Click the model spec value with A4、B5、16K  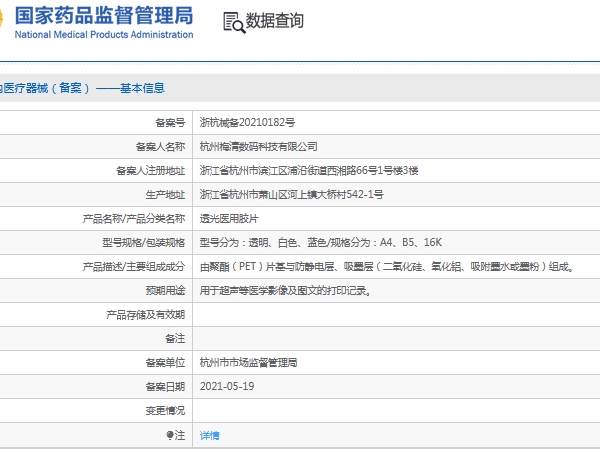321,242
